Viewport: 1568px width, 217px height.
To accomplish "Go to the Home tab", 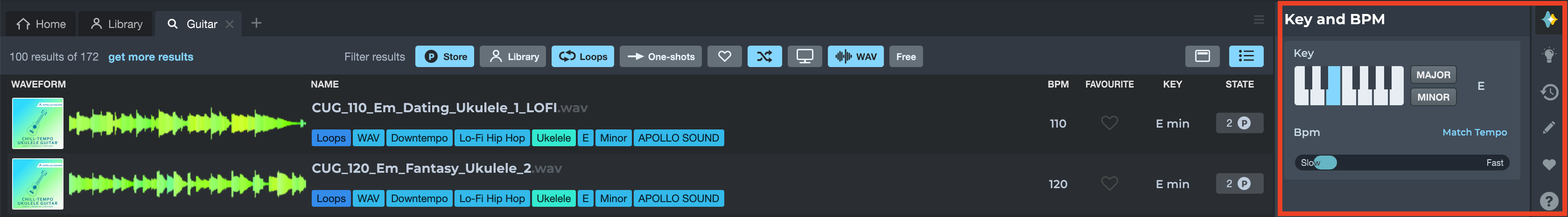I will click(41, 24).
